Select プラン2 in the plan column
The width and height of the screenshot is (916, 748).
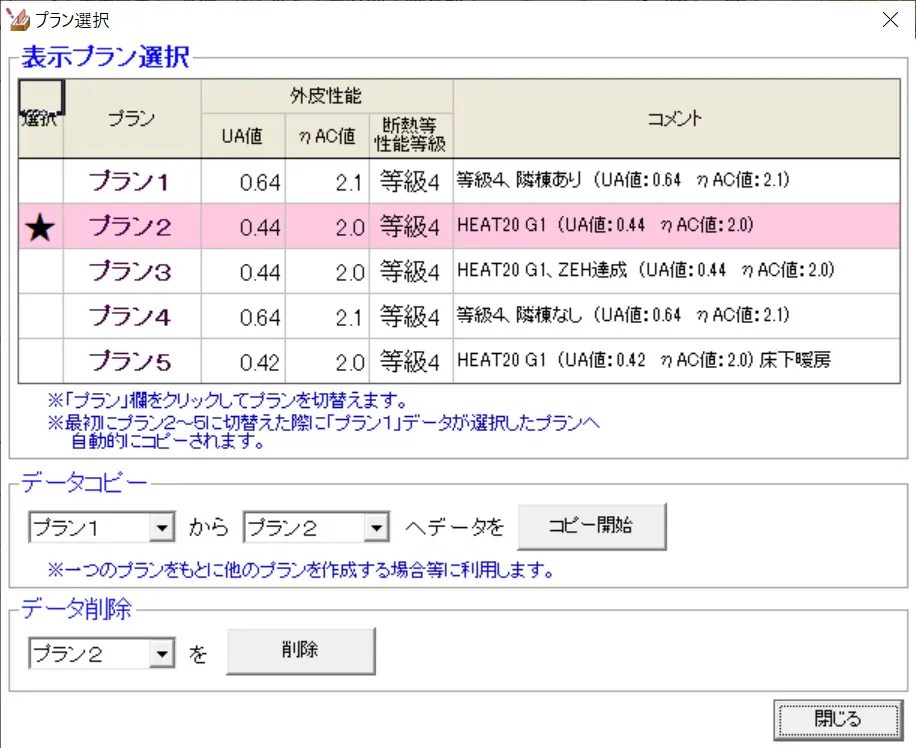[x=132, y=226]
